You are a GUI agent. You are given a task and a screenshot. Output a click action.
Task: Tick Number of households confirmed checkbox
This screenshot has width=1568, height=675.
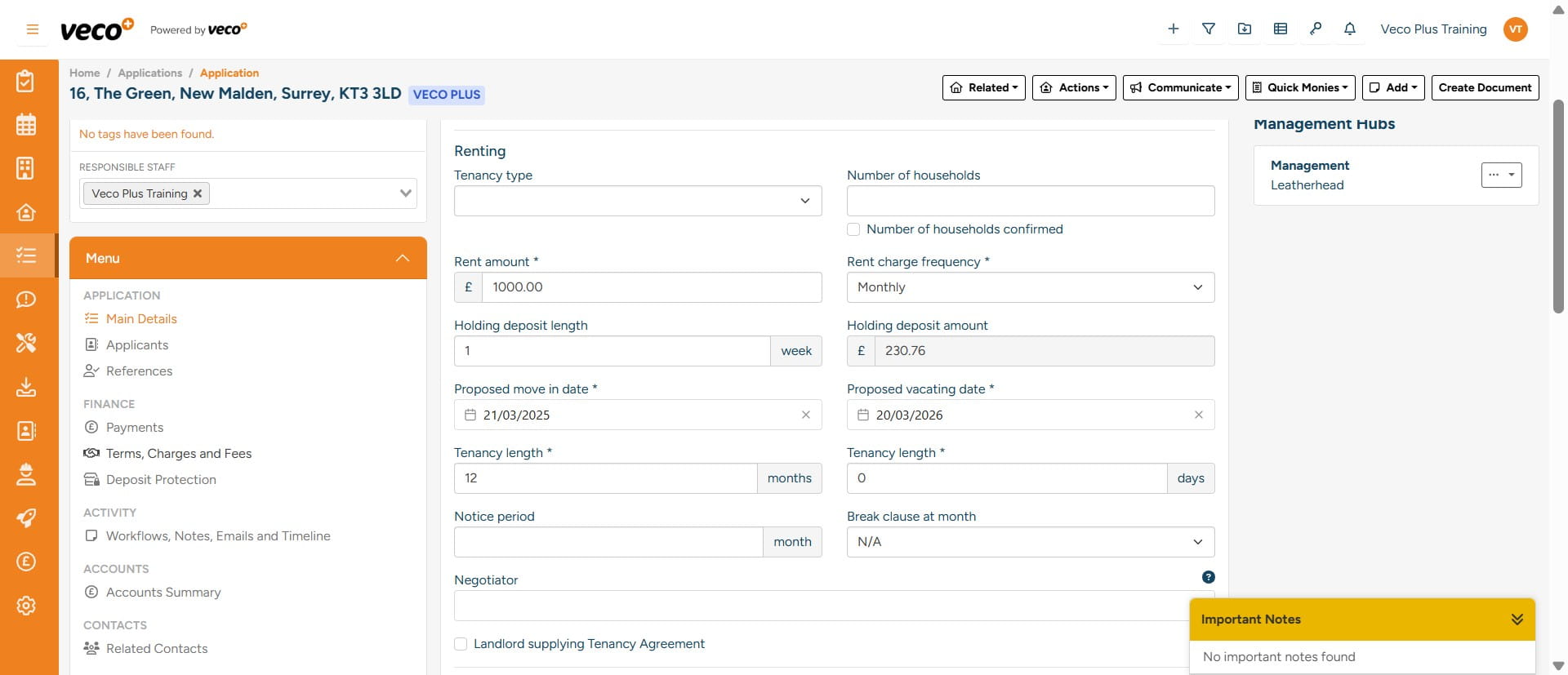[853, 229]
